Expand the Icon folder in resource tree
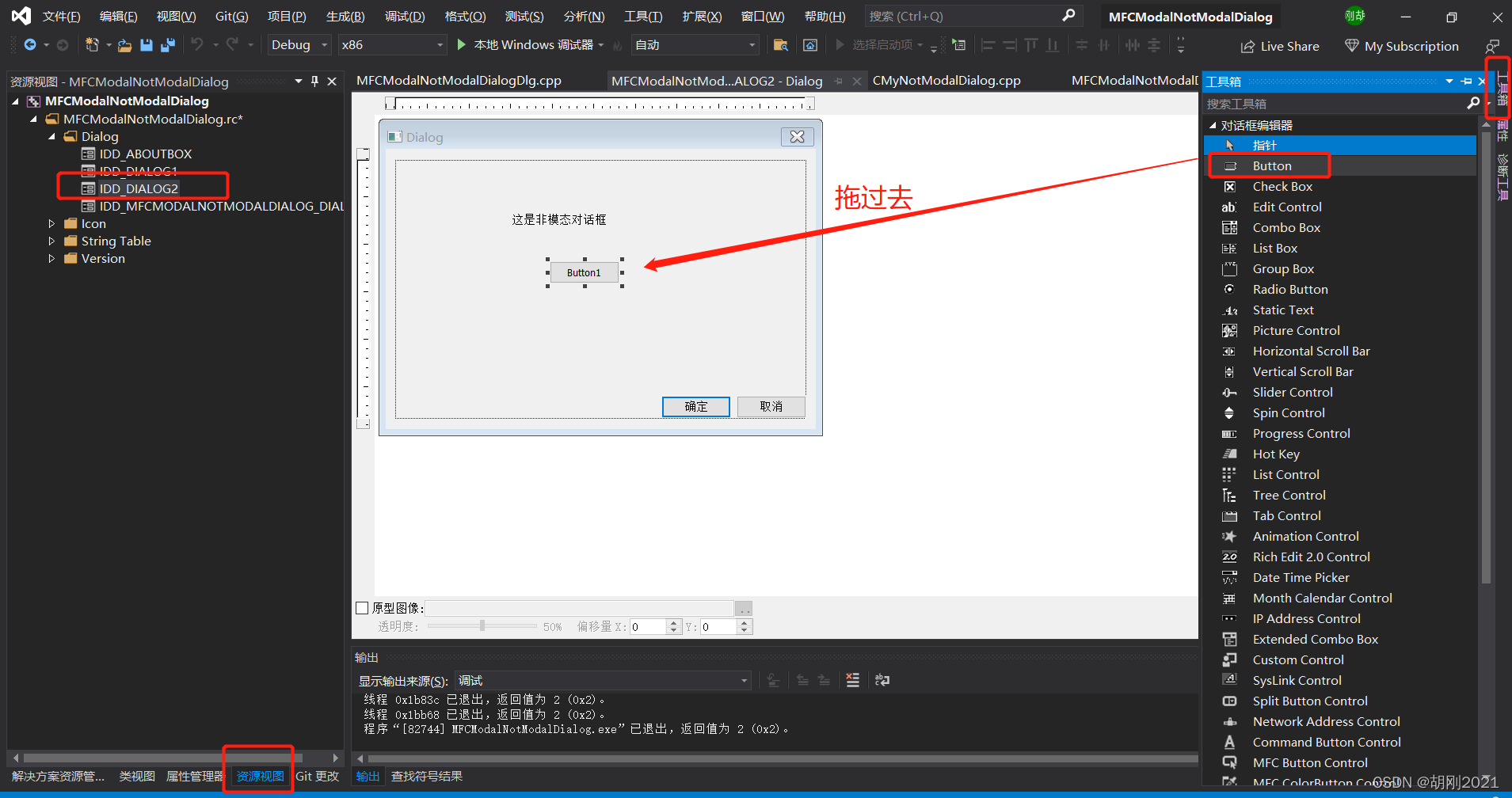The height and width of the screenshot is (798, 1512). [x=52, y=223]
